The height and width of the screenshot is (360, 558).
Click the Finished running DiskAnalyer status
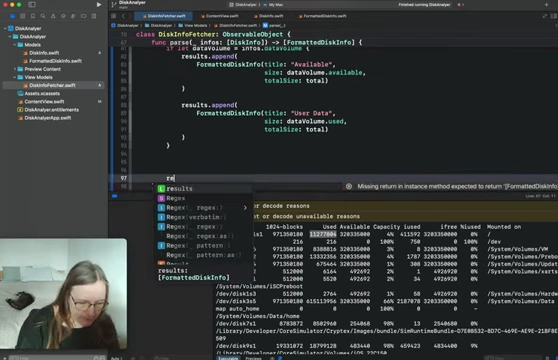[x=425, y=5]
